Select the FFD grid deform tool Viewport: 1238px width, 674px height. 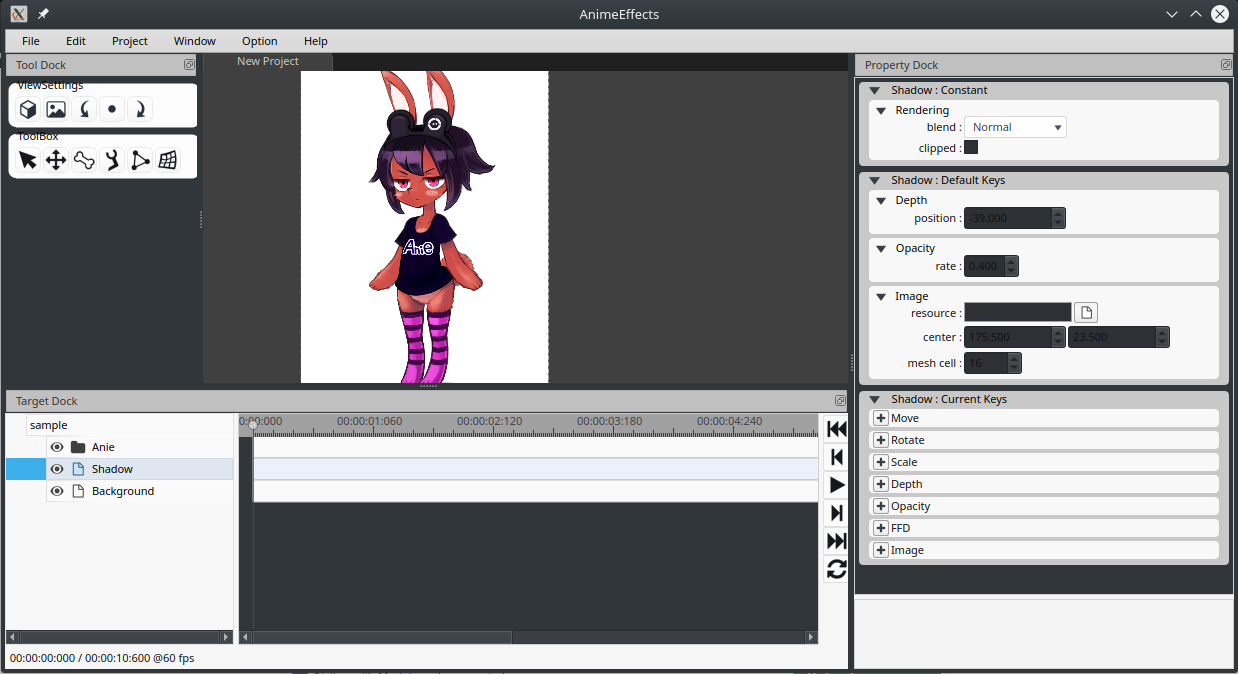pyautogui.click(x=168, y=160)
